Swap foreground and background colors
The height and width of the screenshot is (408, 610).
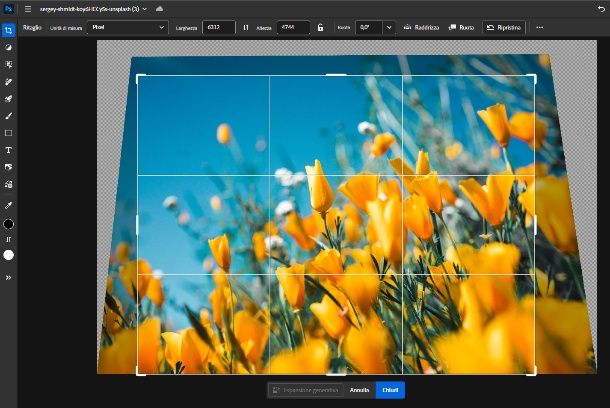9,240
